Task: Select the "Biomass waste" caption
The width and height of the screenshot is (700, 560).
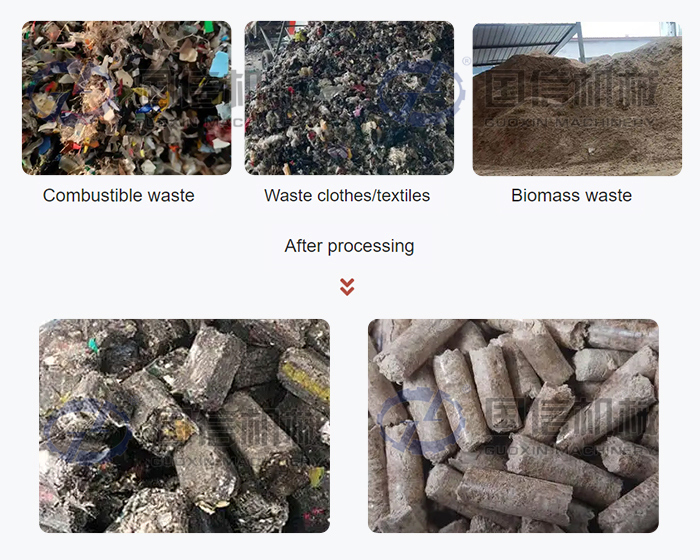Action: pos(571,196)
